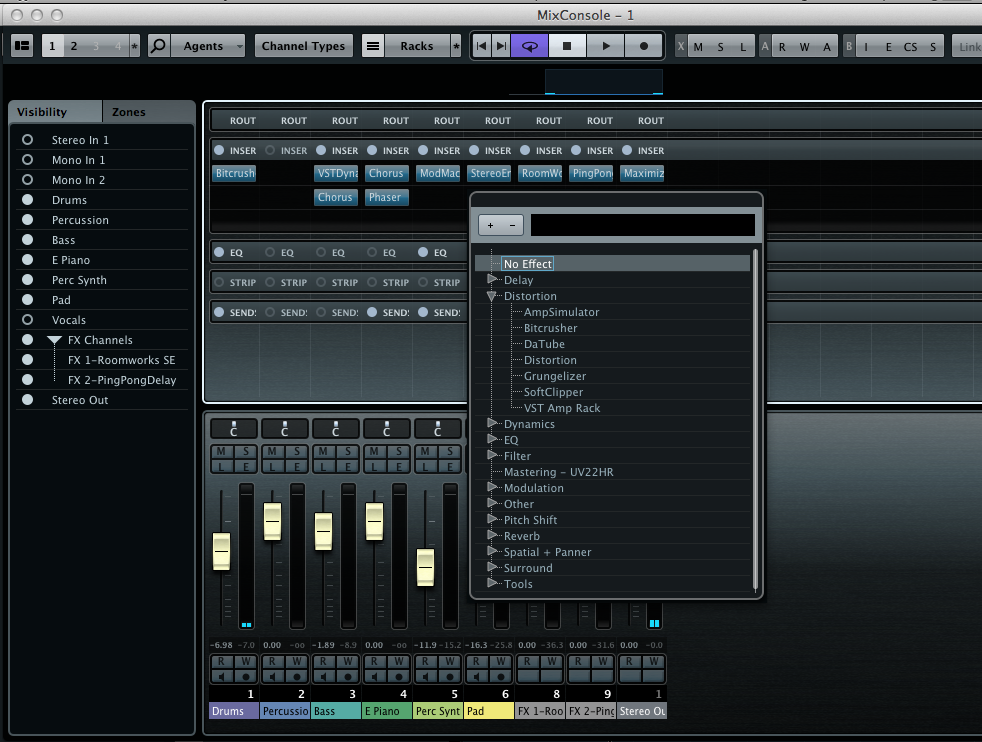Solo the Bass channel

[x=349, y=453]
